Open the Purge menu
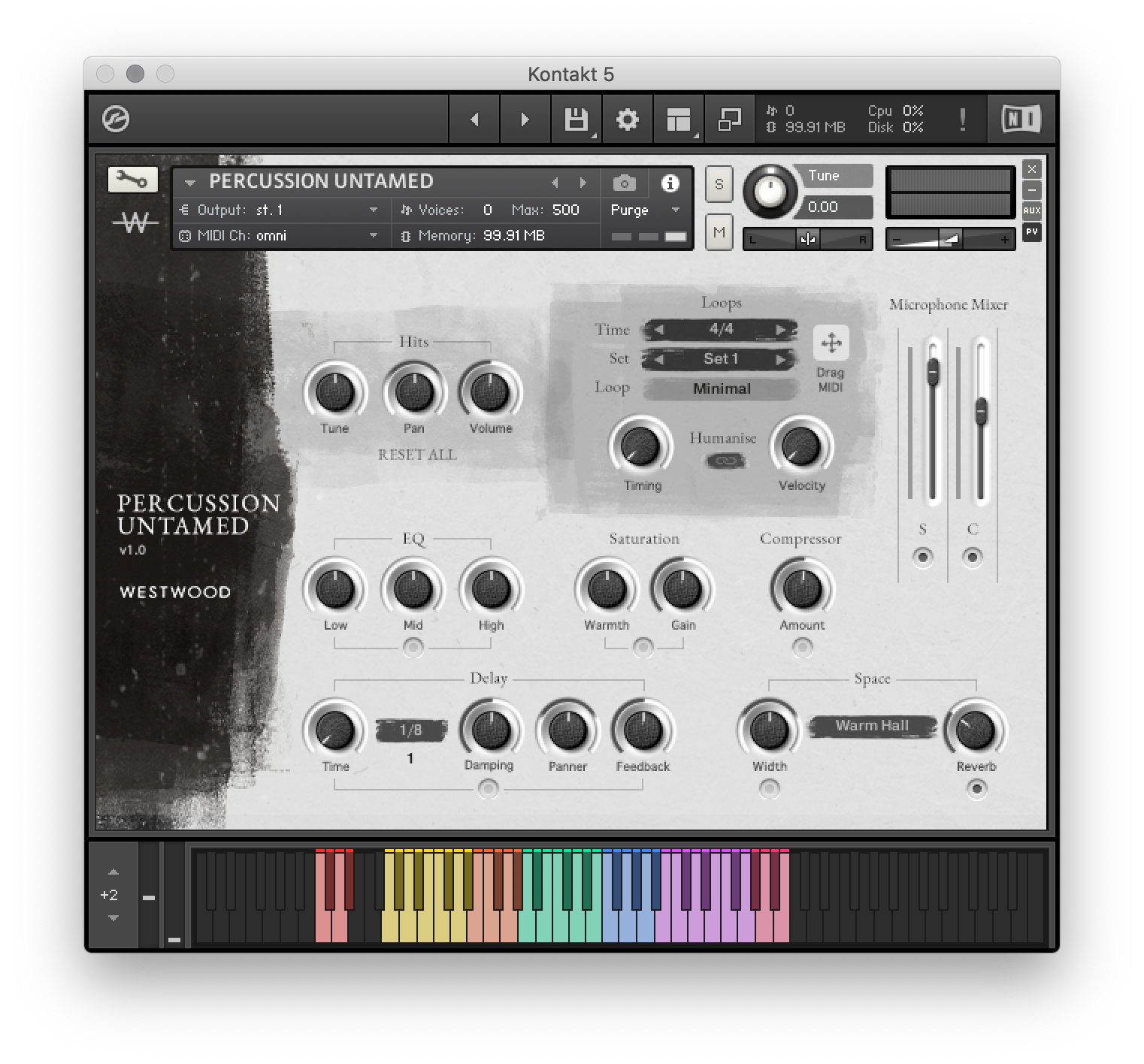This screenshot has width=1144, height=1064. [x=630, y=210]
